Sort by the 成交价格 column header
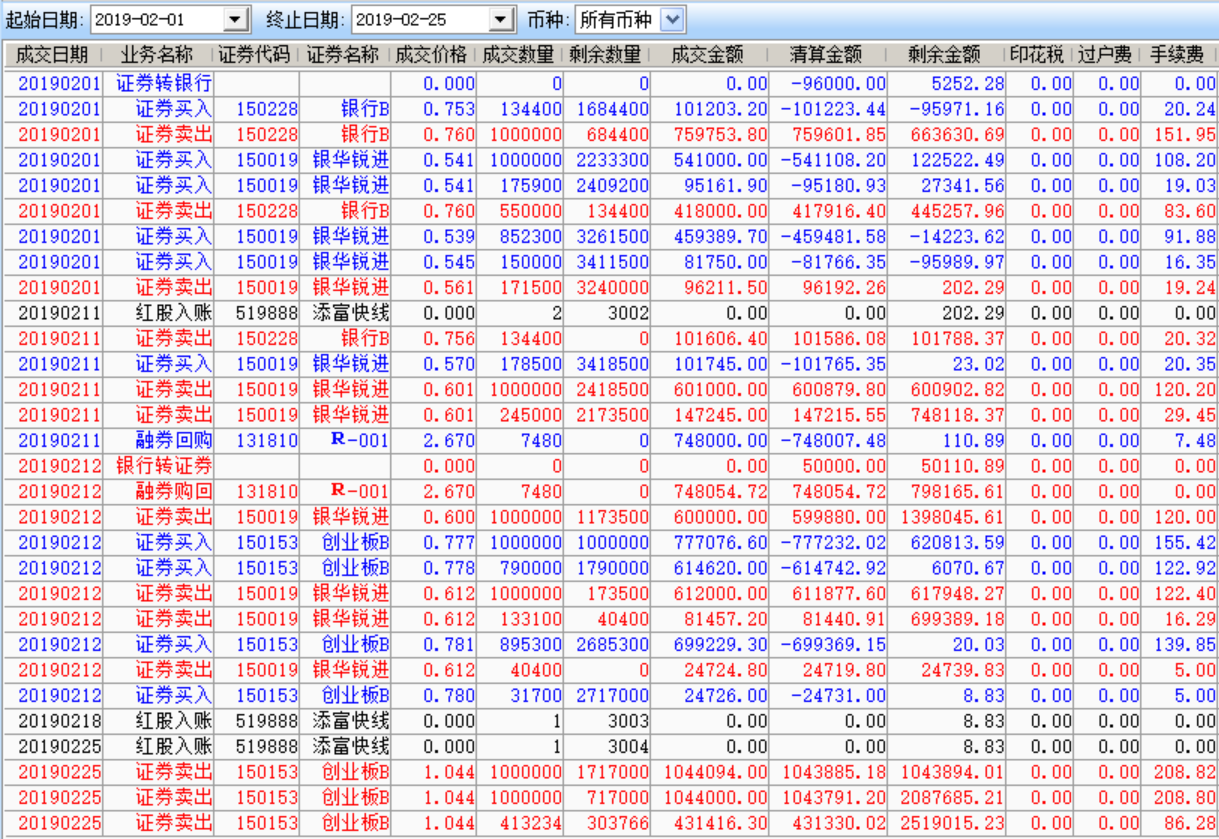Screen dimensions: 1219x839 point(433,55)
